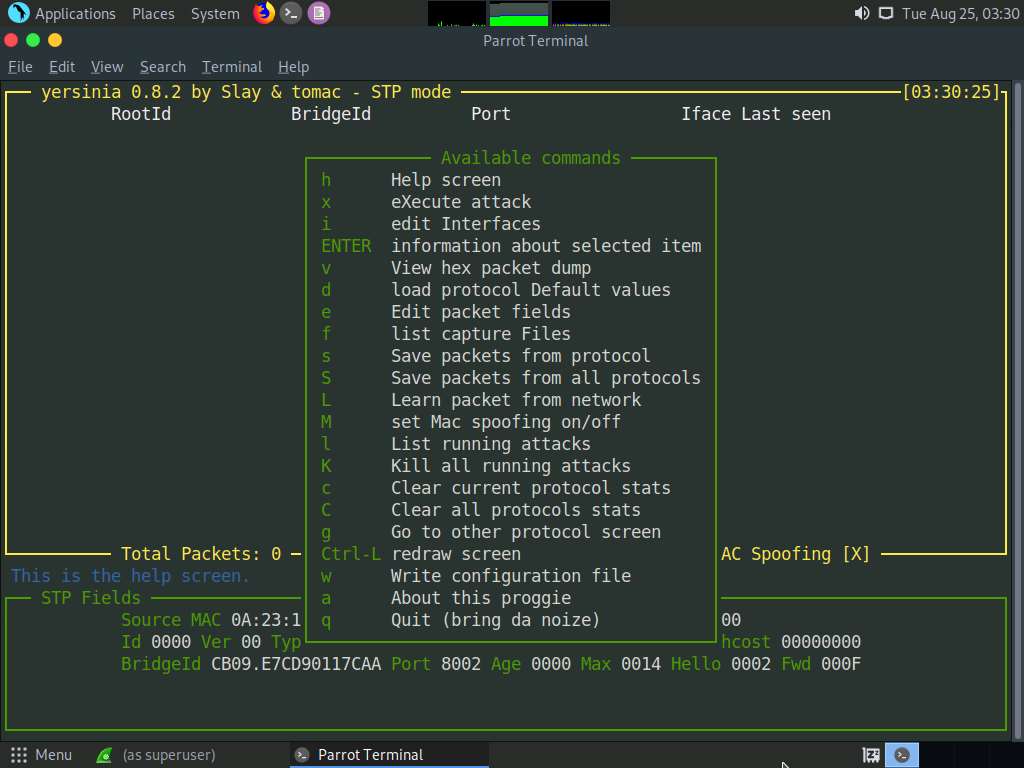Image resolution: width=1024 pixels, height=768 pixels.
Task: Switch to Parrot Terminal taskbar button
Action: pos(389,755)
